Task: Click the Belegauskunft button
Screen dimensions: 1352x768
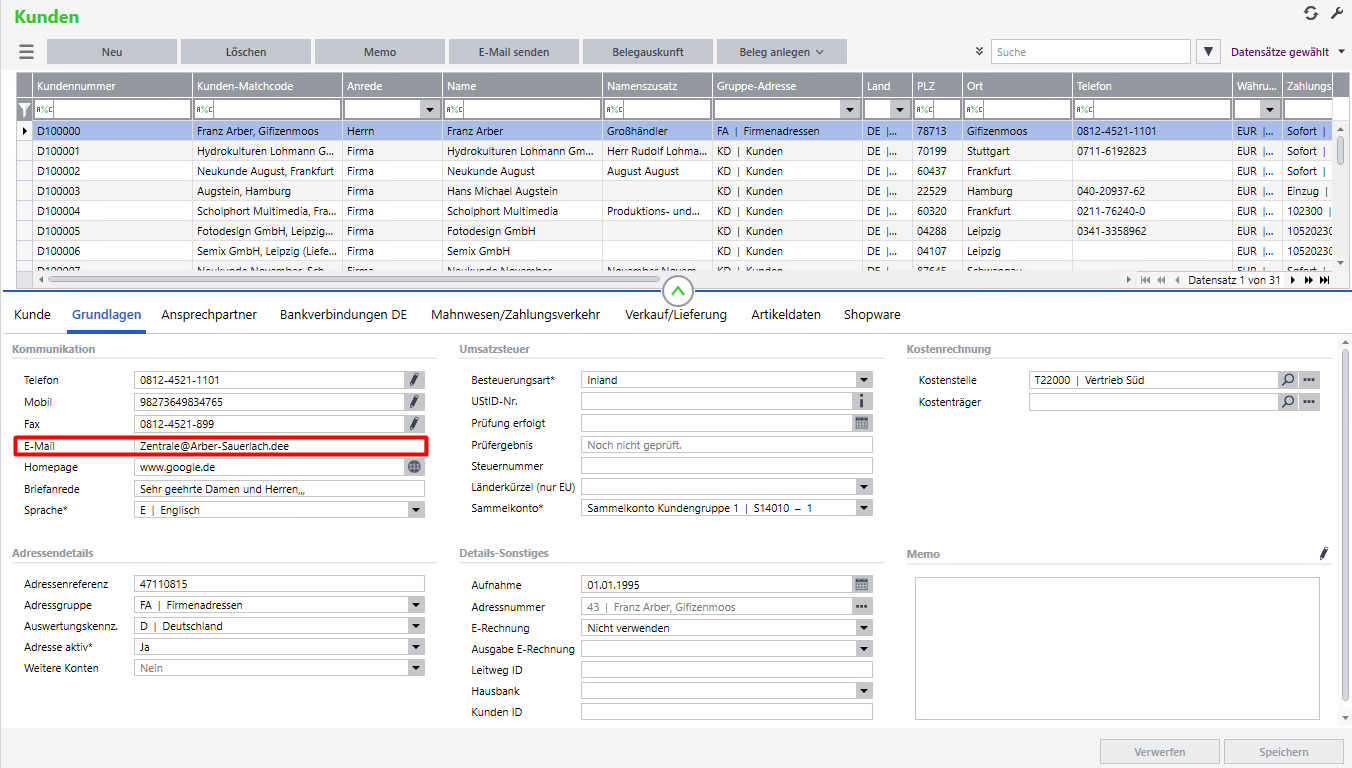Action: pyautogui.click(x=648, y=52)
